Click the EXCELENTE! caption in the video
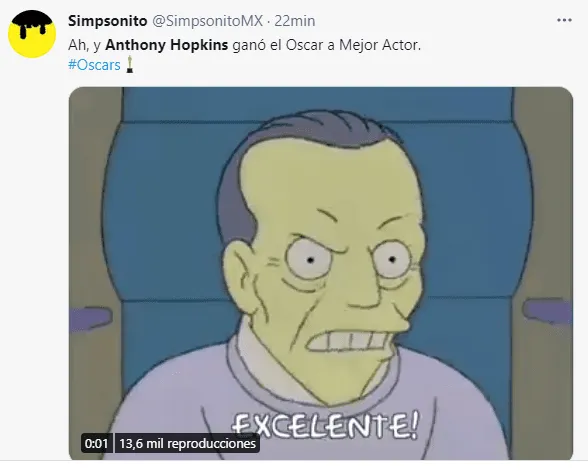The image size is (588, 474). click(325, 425)
